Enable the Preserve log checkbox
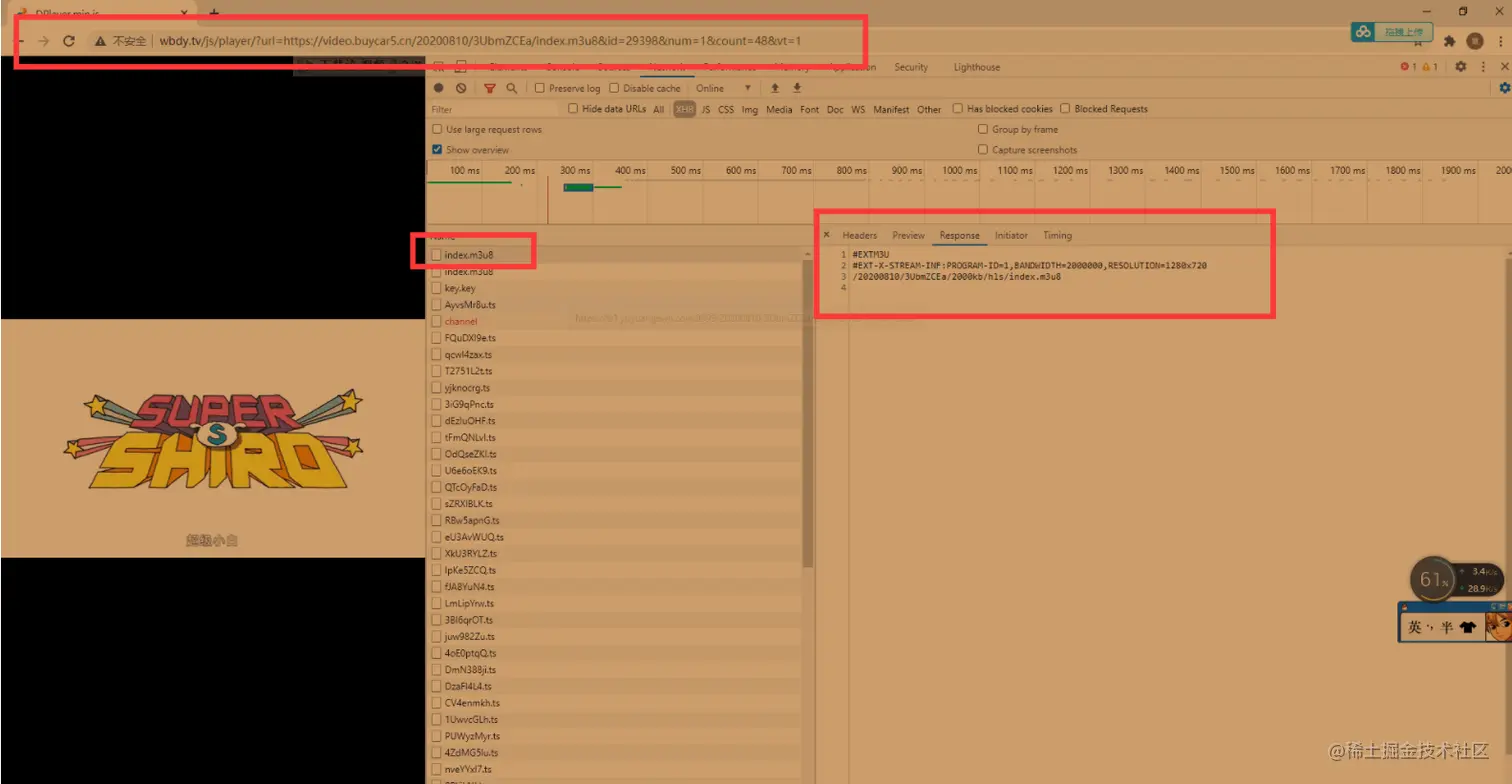Viewport: 1512px width, 784px height. tap(539, 88)
